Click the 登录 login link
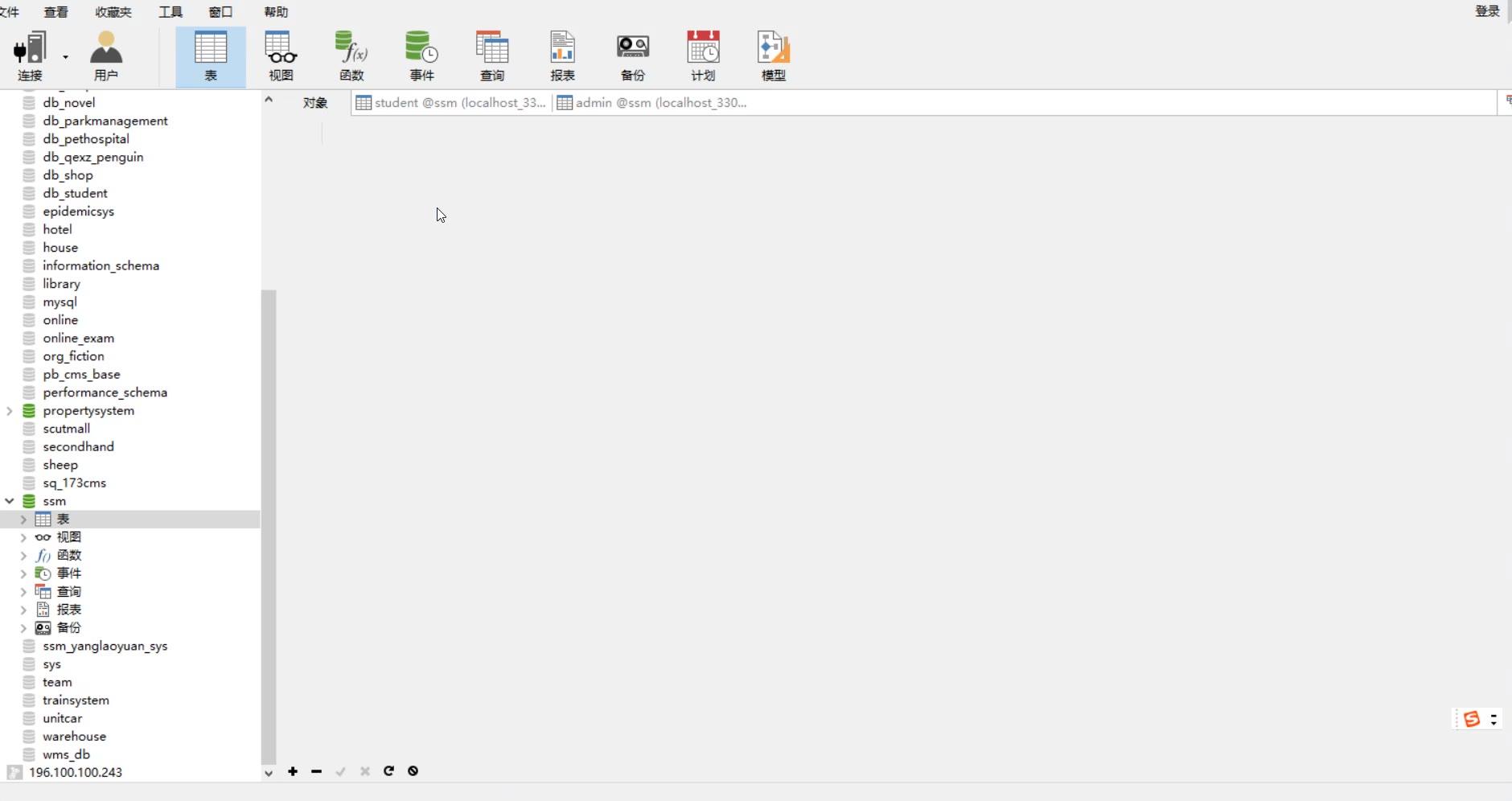1512x801 pixels. click(x=1487, y=11)
